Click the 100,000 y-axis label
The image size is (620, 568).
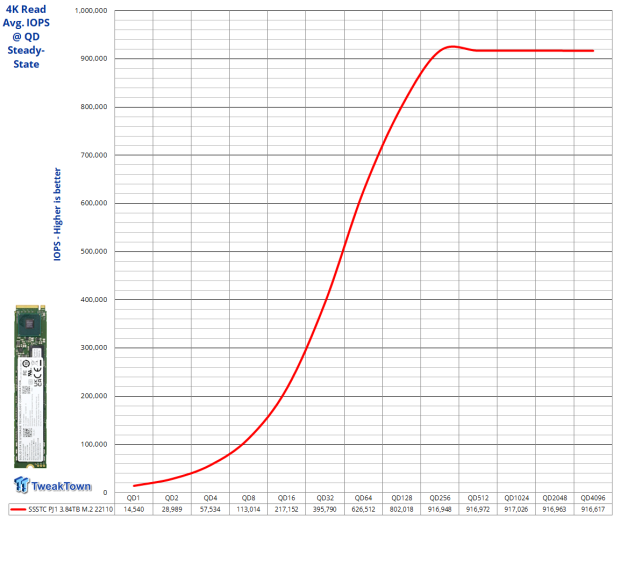click(94, 444)
